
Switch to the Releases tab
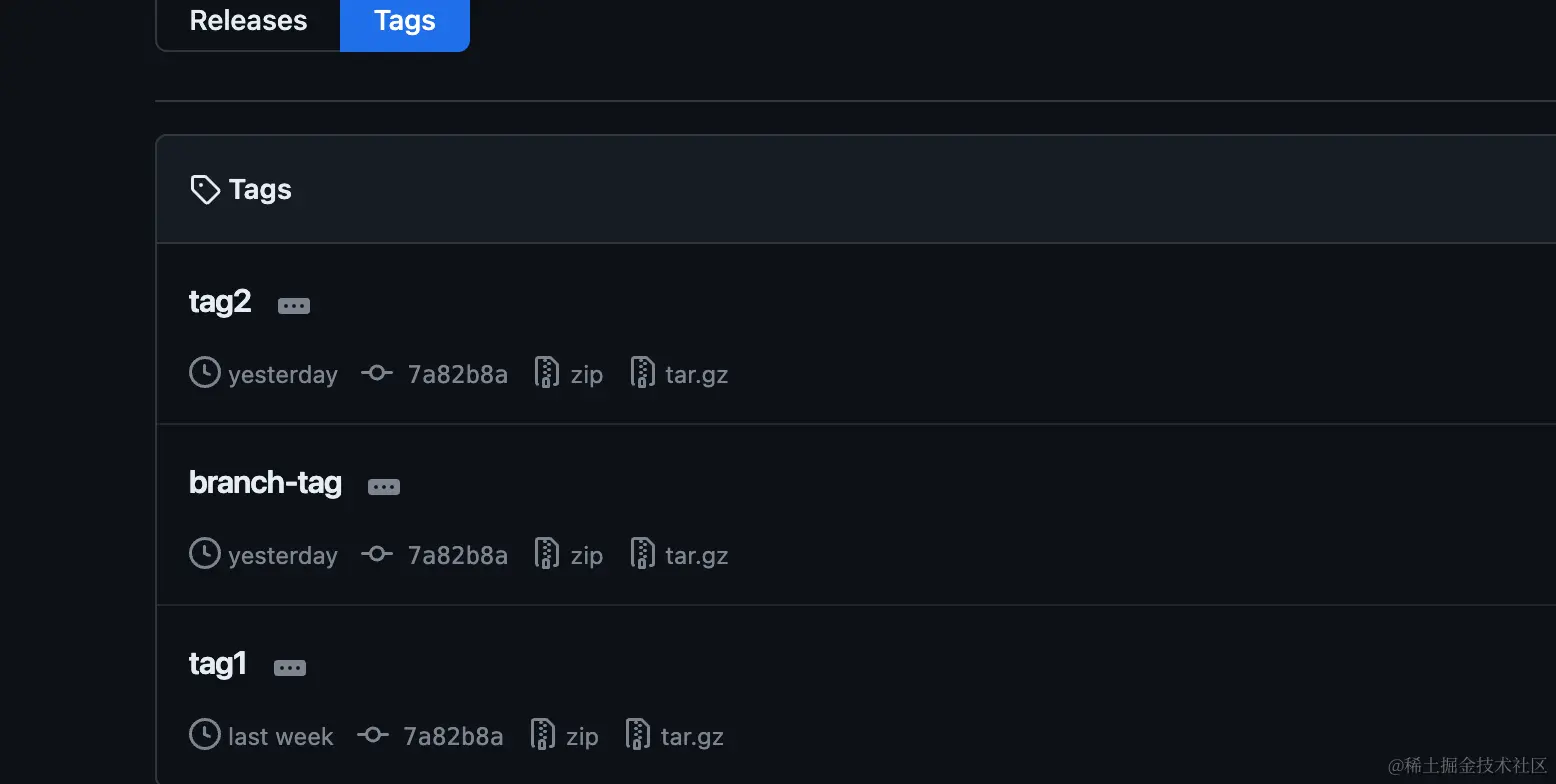[x=248, y=21]
